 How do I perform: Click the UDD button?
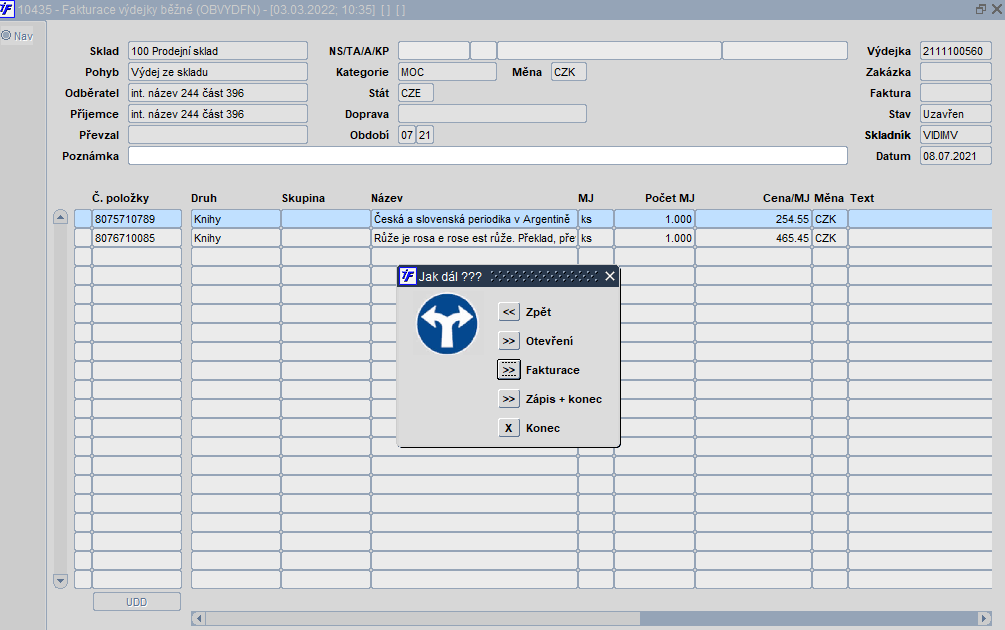tap(137, 602)
